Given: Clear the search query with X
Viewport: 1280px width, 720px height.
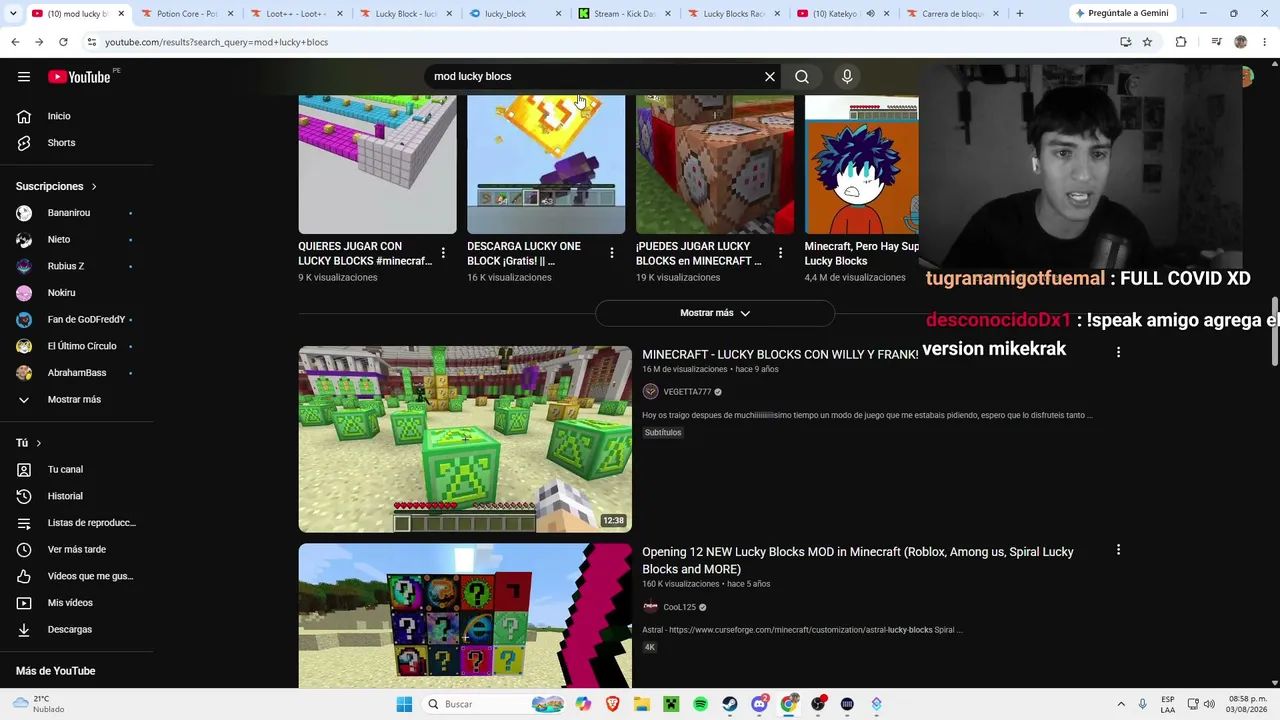Looking at the screenshot, I should (770, 76).
